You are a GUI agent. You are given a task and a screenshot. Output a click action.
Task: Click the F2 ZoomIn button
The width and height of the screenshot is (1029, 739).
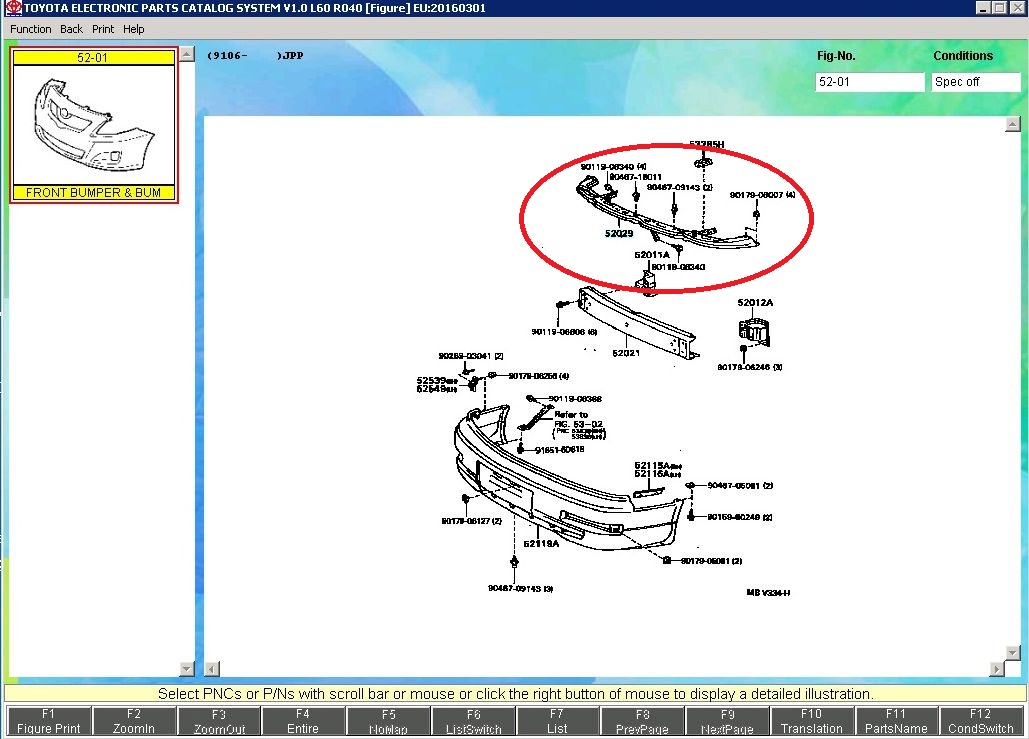pyautogui.click(x=134, y=721)
